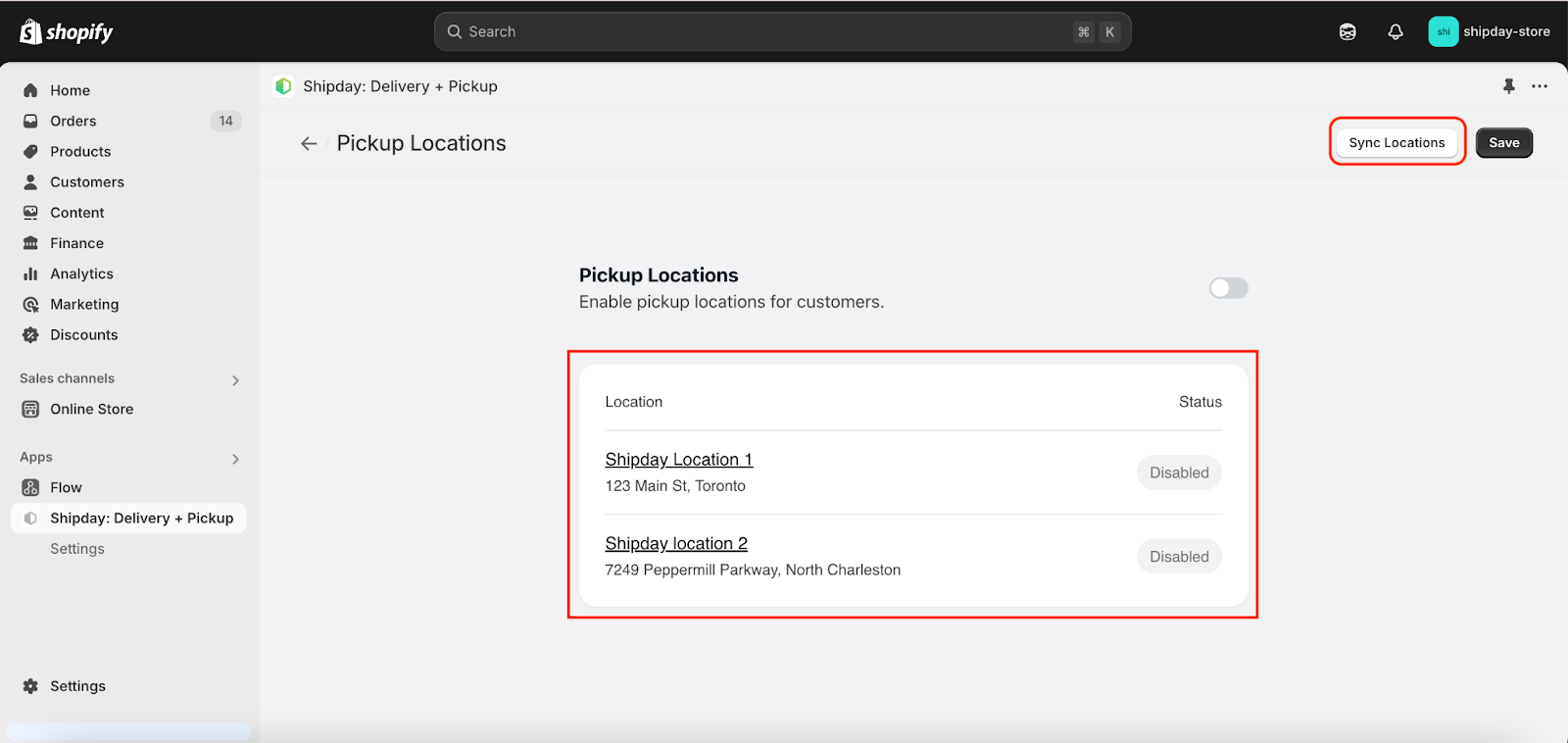Click the Flow app icon
This screenshot has width=1568, height=743.
[30, 487]
